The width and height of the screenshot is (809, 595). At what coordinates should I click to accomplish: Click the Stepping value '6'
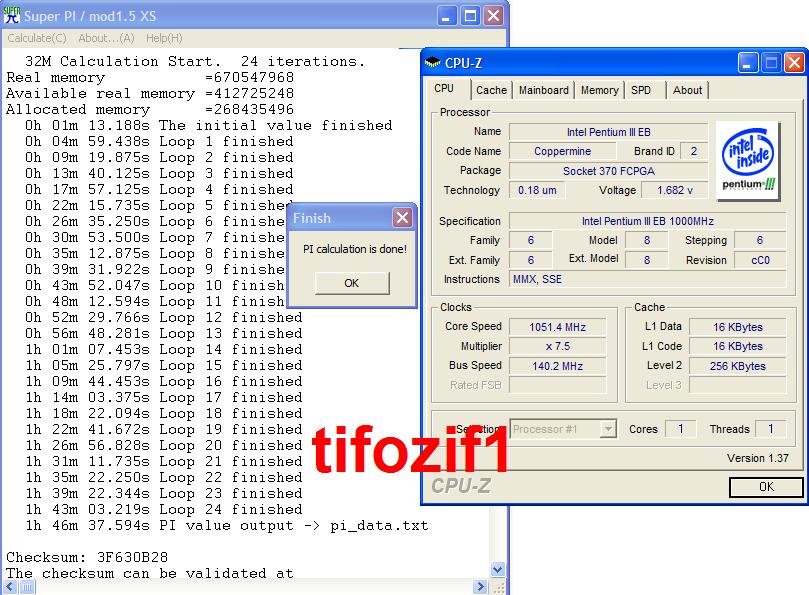click(760, 240)
